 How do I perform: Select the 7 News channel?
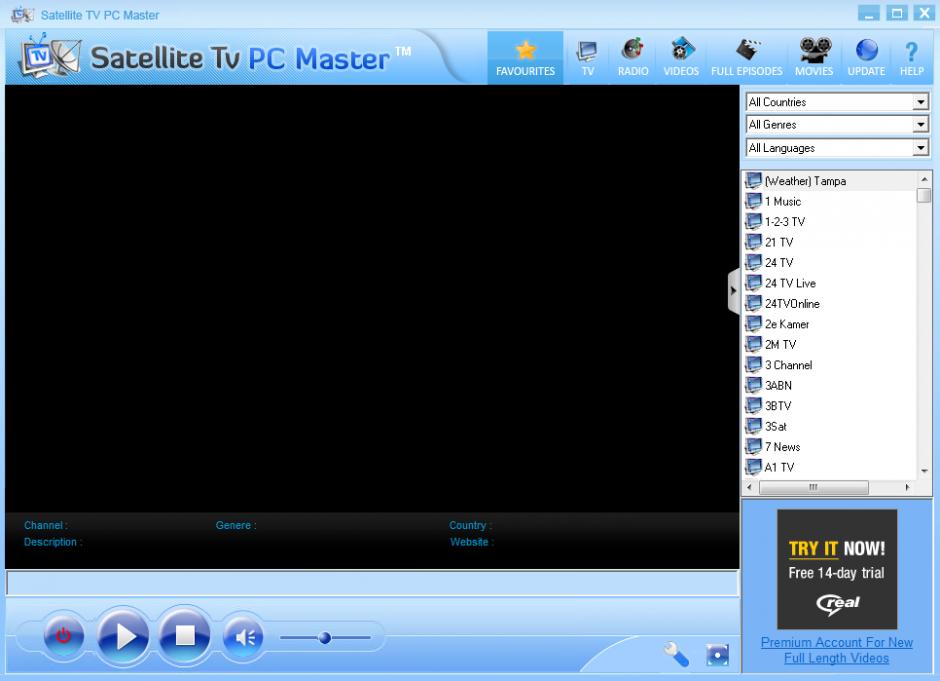tap(830, 447)
